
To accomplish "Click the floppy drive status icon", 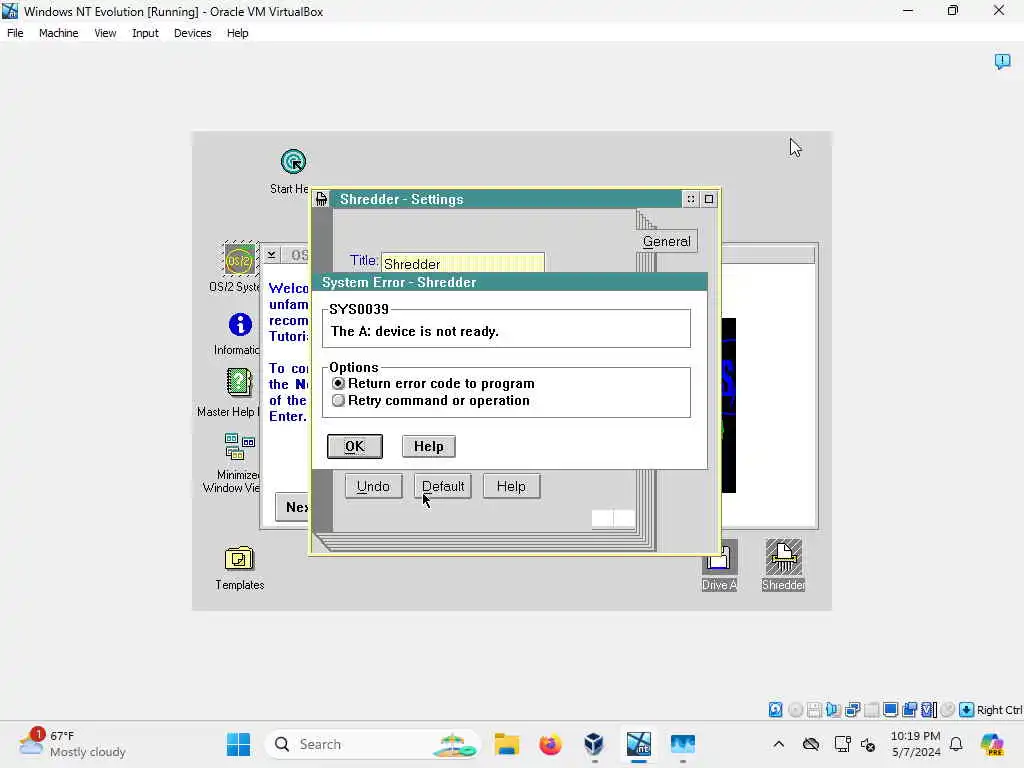I will [x=814, y=710].
